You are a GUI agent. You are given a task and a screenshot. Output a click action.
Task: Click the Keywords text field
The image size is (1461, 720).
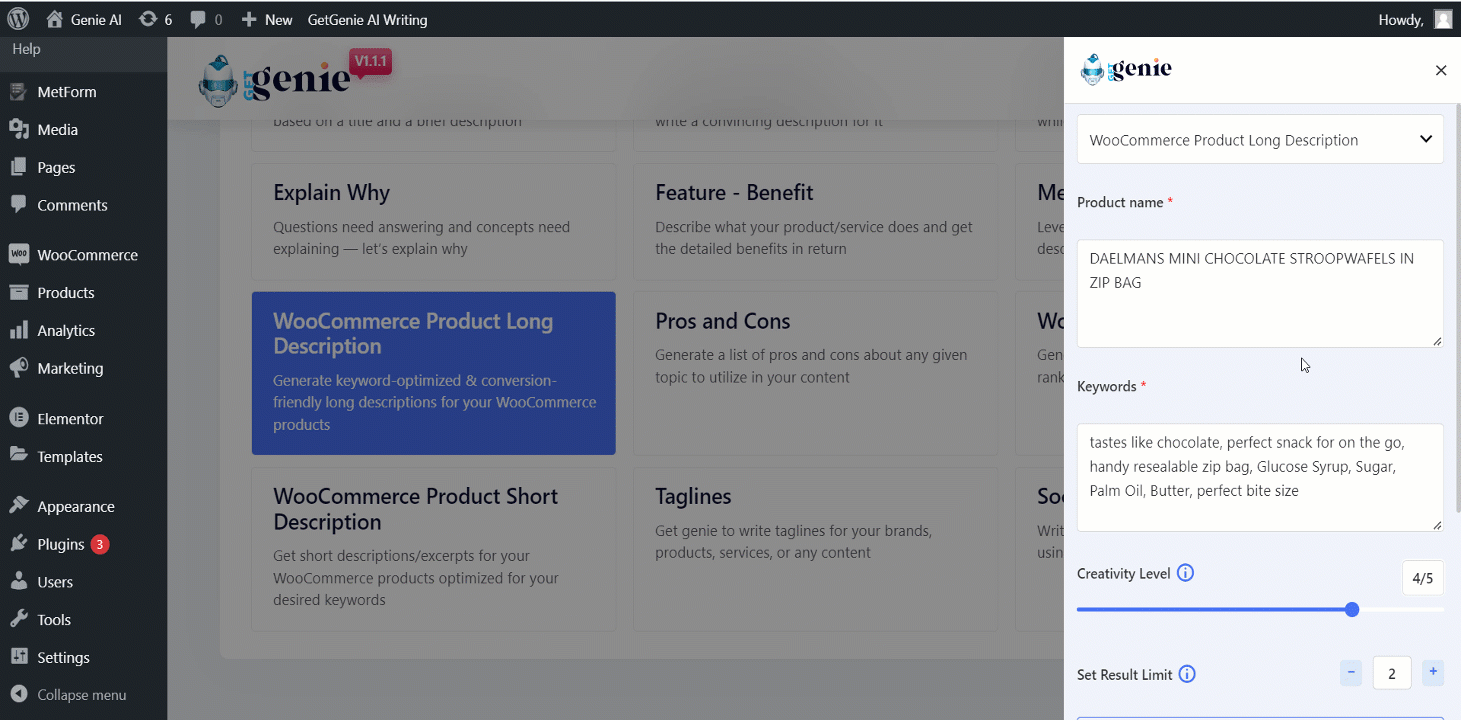[x=1260, y=477]
